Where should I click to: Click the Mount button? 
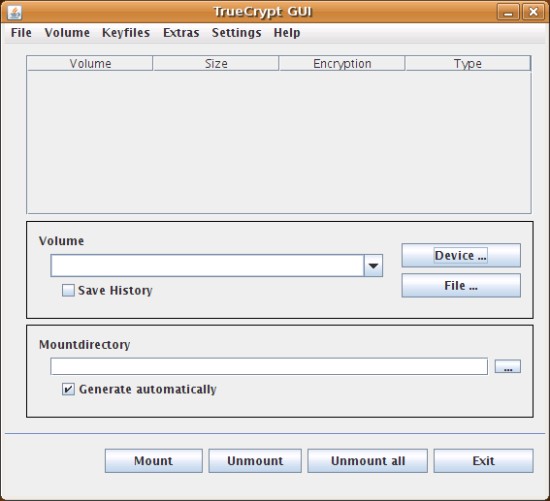click(x=154, y=461)
